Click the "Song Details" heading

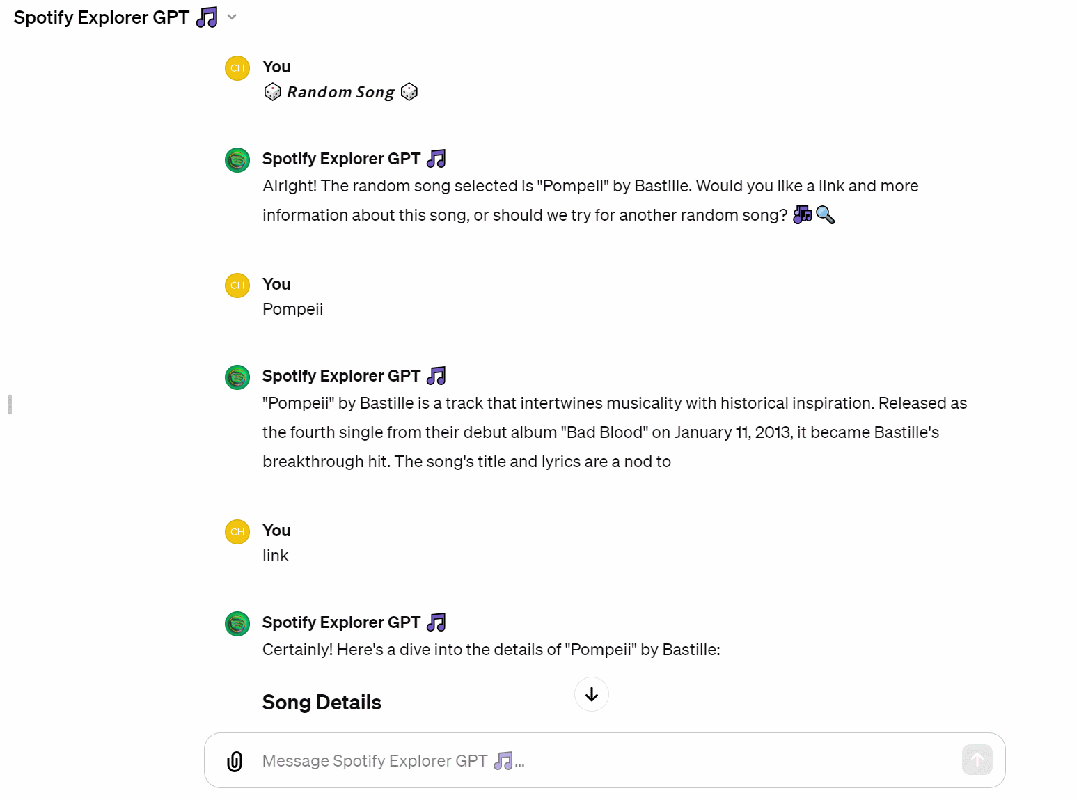pos(321,702)
